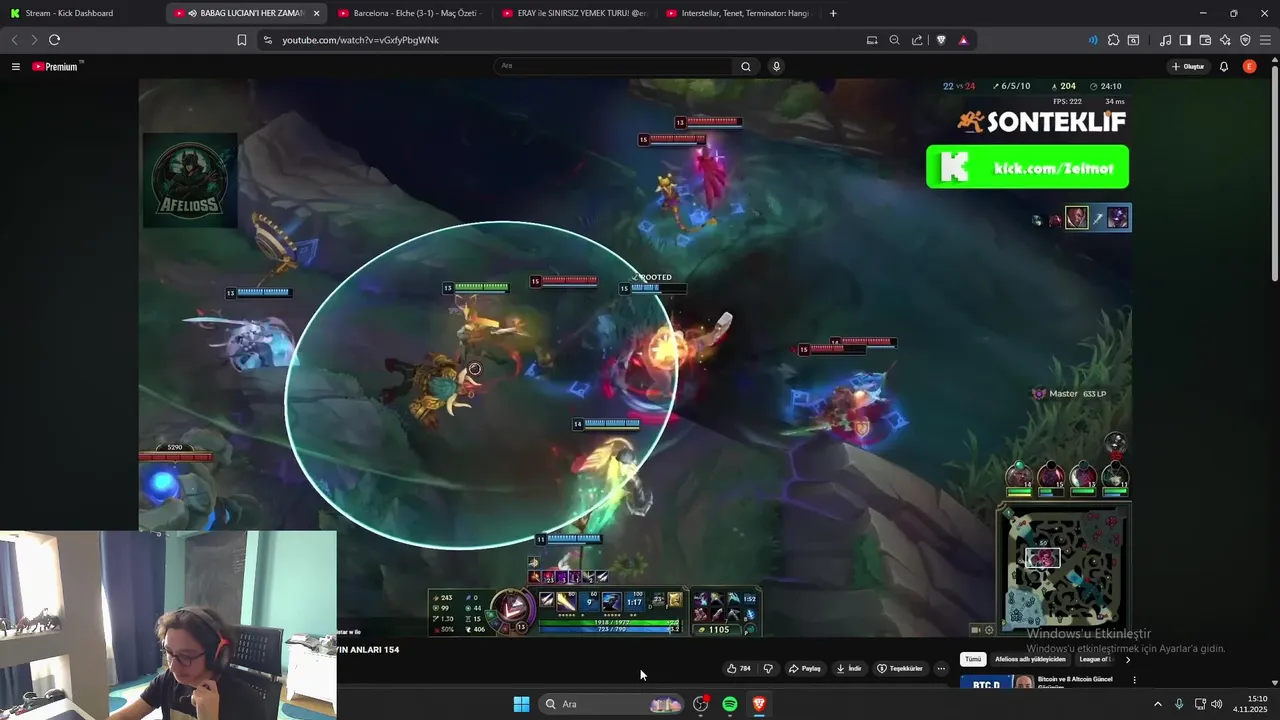Click kick.com/Zeimot green banner in video
This screenshot has width=1280, height=720.
[1027, 167]
